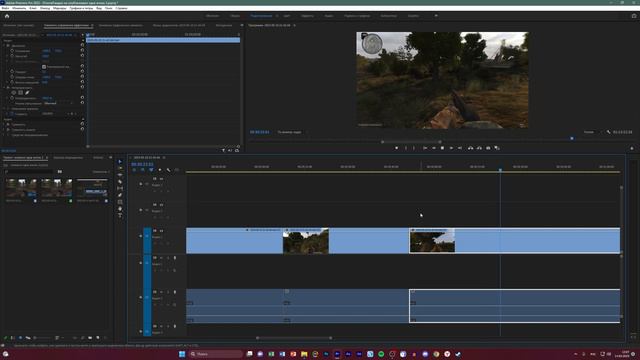Expand the Panner audio effect

click(x=4, y=135)
